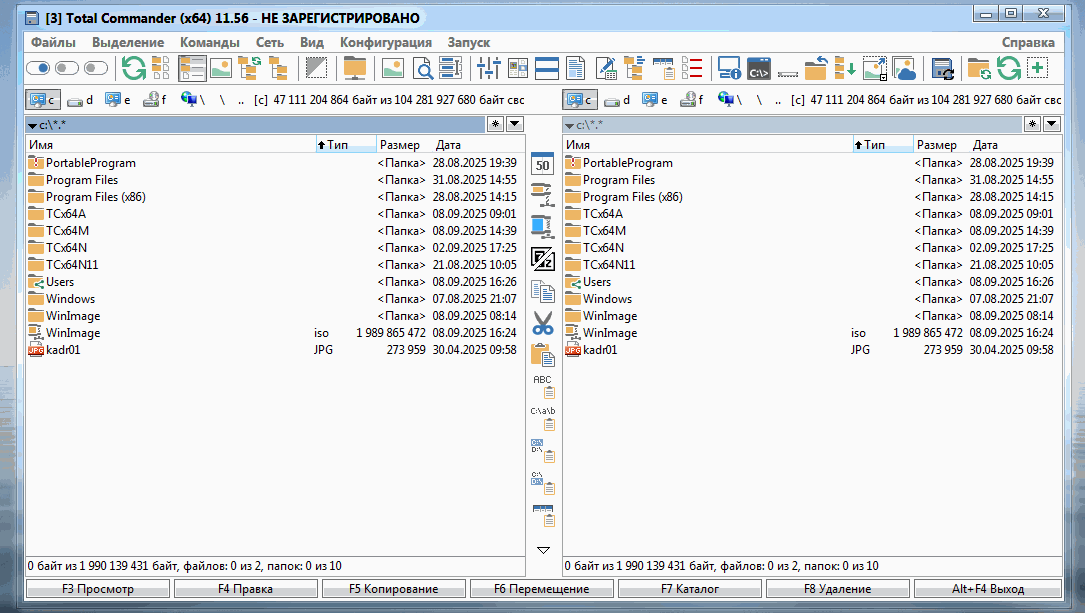
Task: Open the Конфигурация menu
Action: tap(385, 42)
